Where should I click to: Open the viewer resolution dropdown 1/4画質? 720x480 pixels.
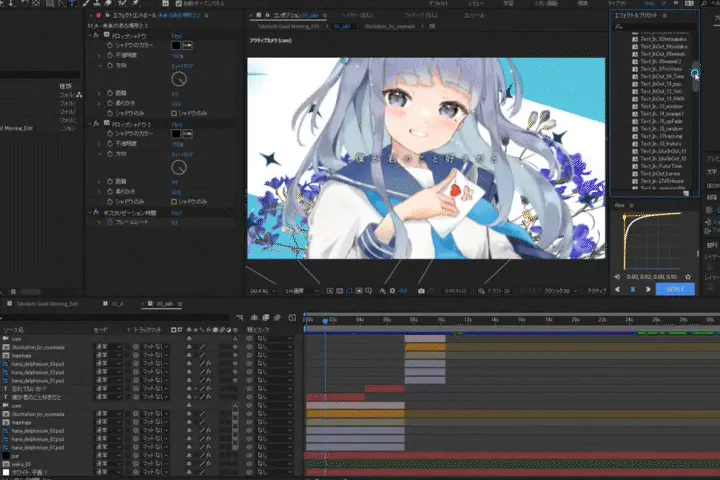[301, 291]
